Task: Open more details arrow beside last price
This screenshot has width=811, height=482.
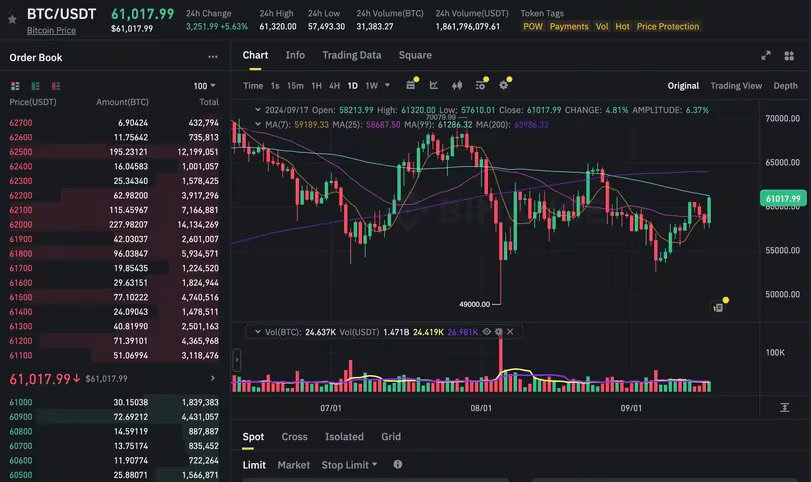Action: click(x=213, y=379)
